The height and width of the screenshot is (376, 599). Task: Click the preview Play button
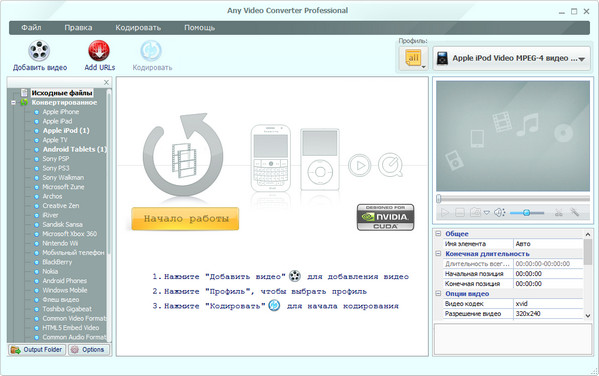pos(445,212)
